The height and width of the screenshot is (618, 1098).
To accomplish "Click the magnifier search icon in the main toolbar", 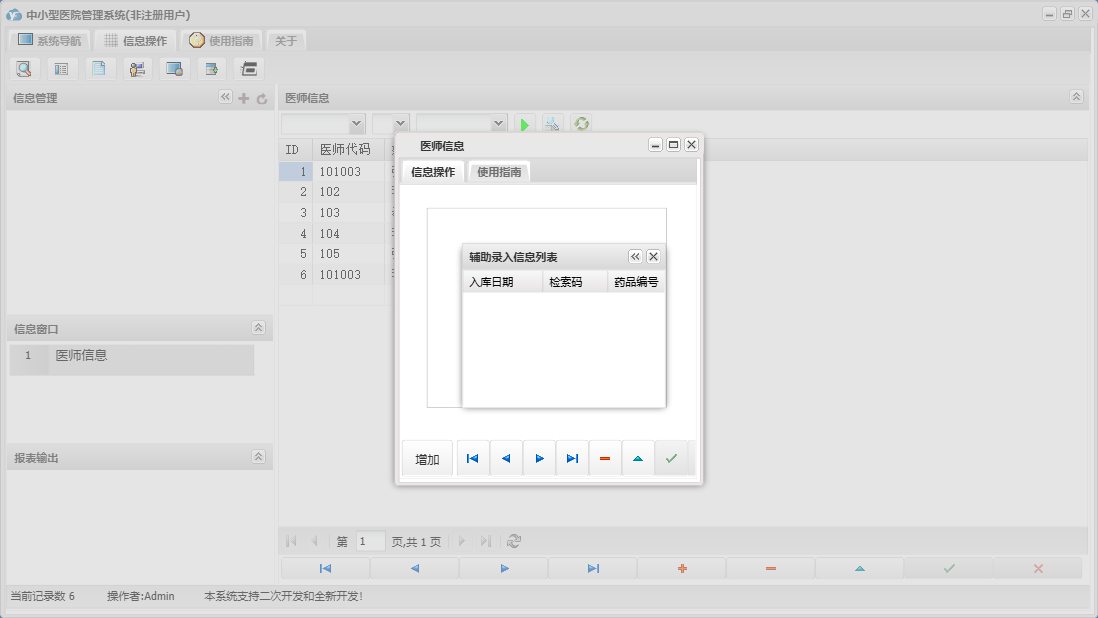I will [x=23, y=69].
